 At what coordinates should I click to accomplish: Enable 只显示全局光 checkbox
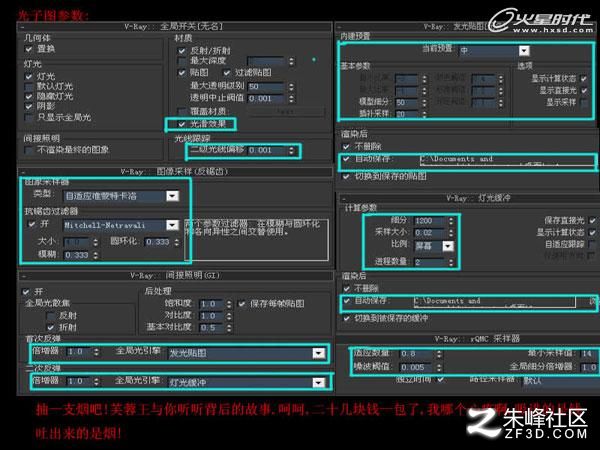[x=29, y=117]
